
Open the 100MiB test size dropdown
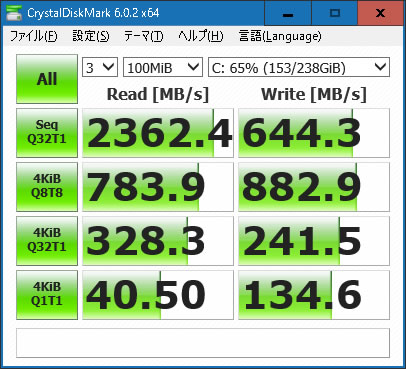click(x=163, y=67)
